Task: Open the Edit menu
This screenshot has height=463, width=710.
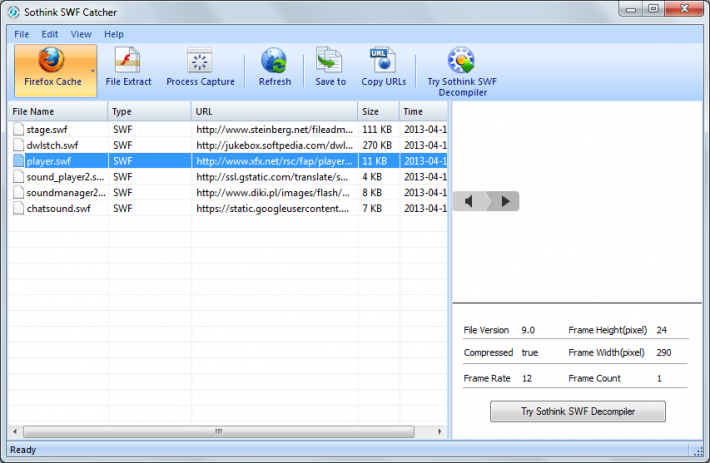Action: tap(49, 34)
